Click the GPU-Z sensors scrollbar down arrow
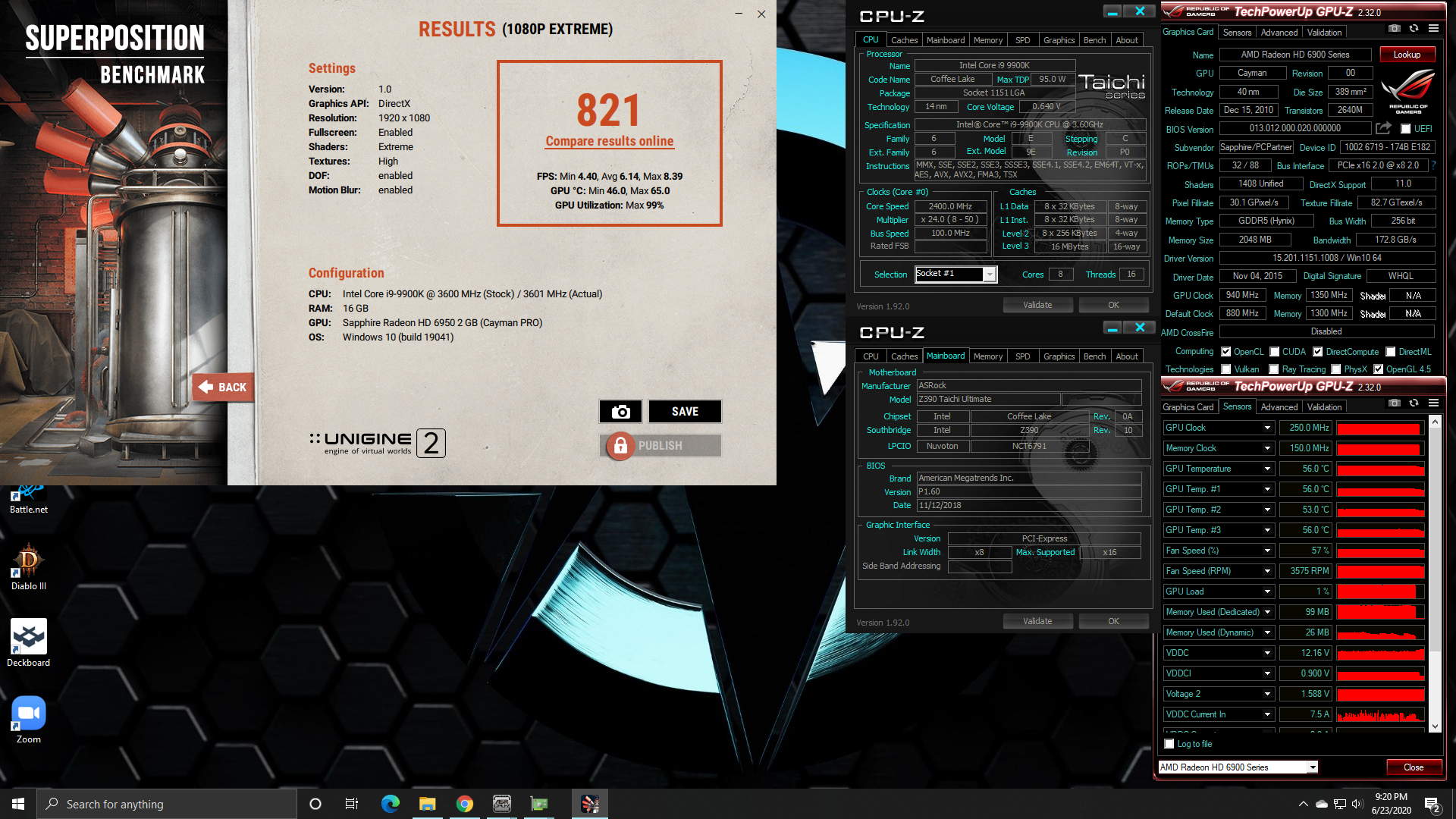The height and width of the screenshot is (819, 1456). coord(1434,726)
